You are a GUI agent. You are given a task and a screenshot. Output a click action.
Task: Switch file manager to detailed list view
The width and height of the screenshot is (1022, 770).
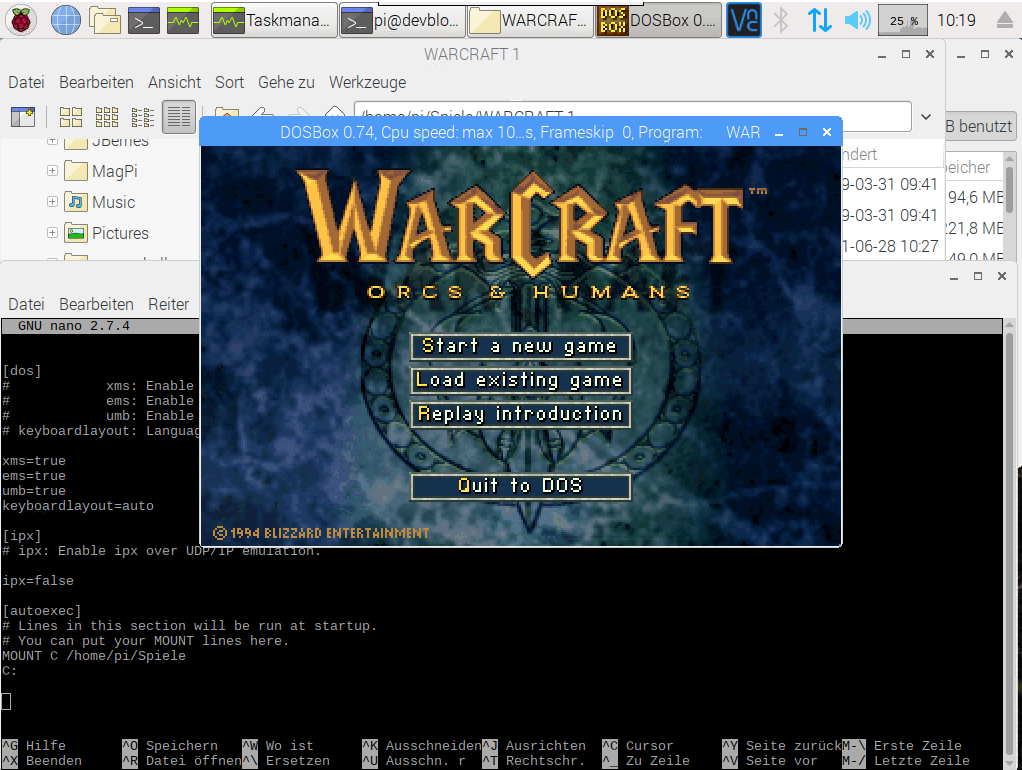pos(179,117)
